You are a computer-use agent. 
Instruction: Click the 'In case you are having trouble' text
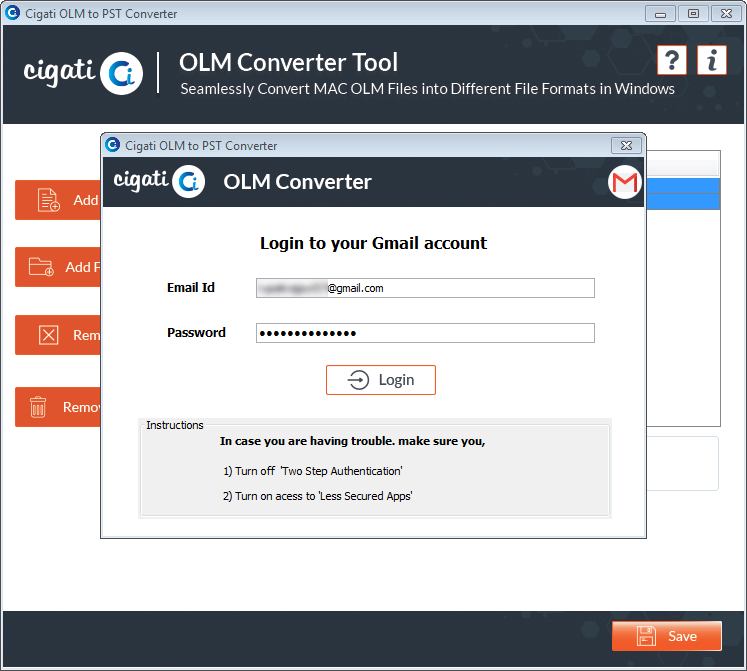pyautogui.click(x=353, y=441)
